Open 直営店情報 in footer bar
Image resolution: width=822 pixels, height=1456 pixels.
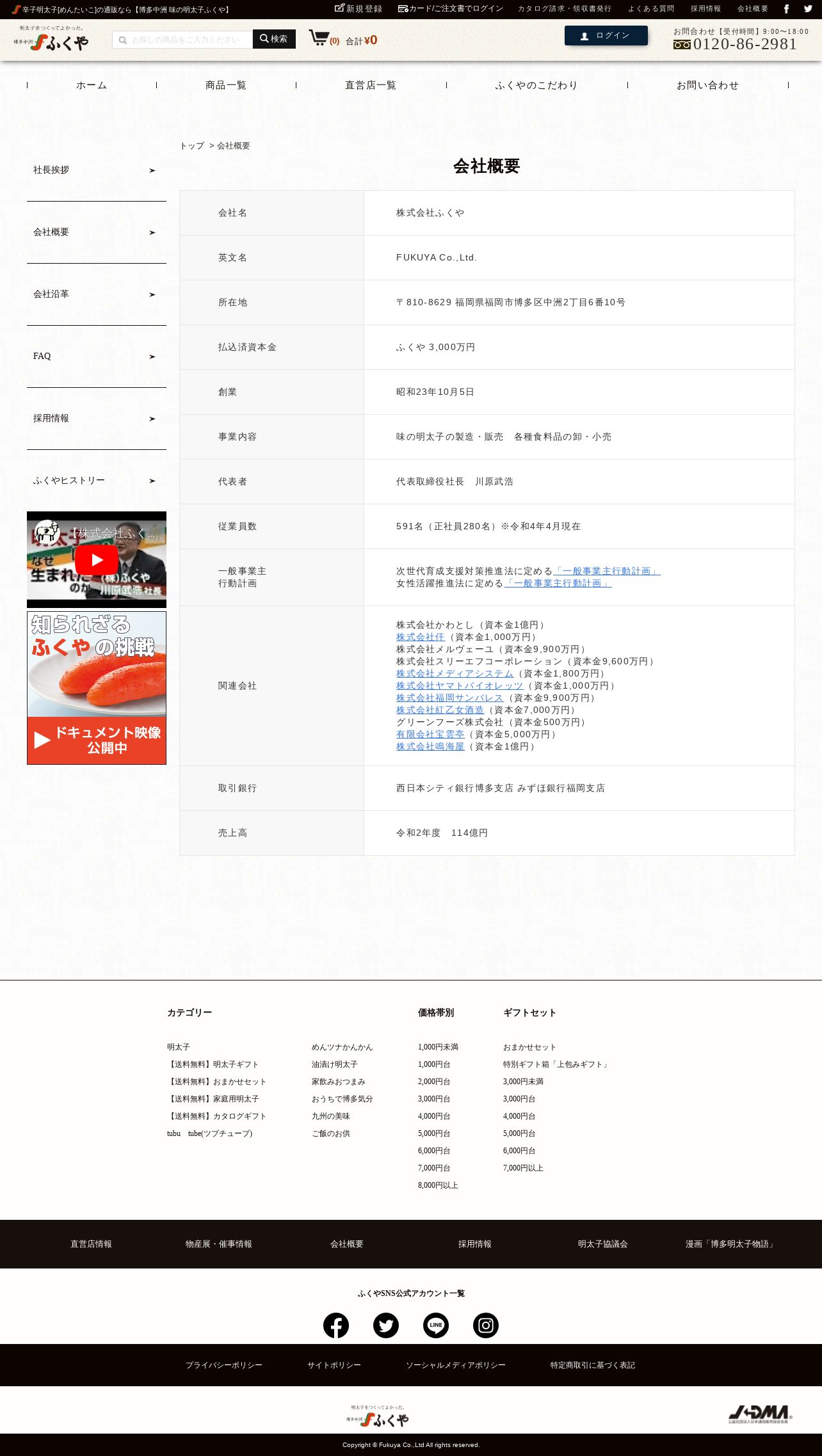(91, 1244)
